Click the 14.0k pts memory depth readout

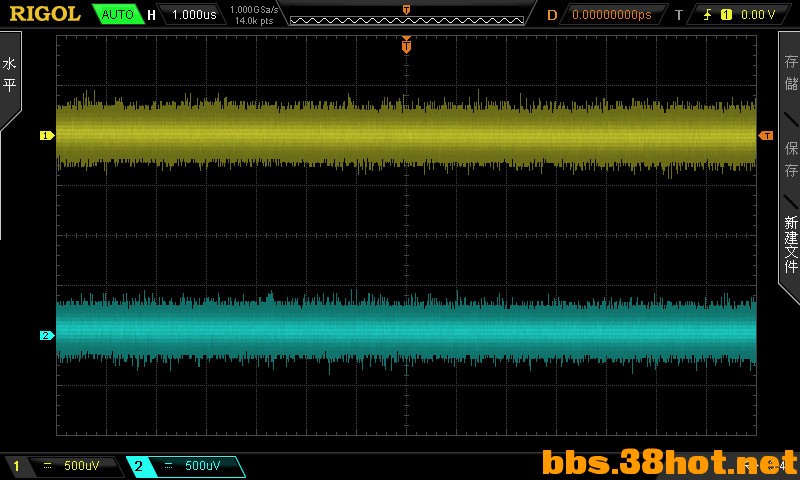click(x=254, y=21)
